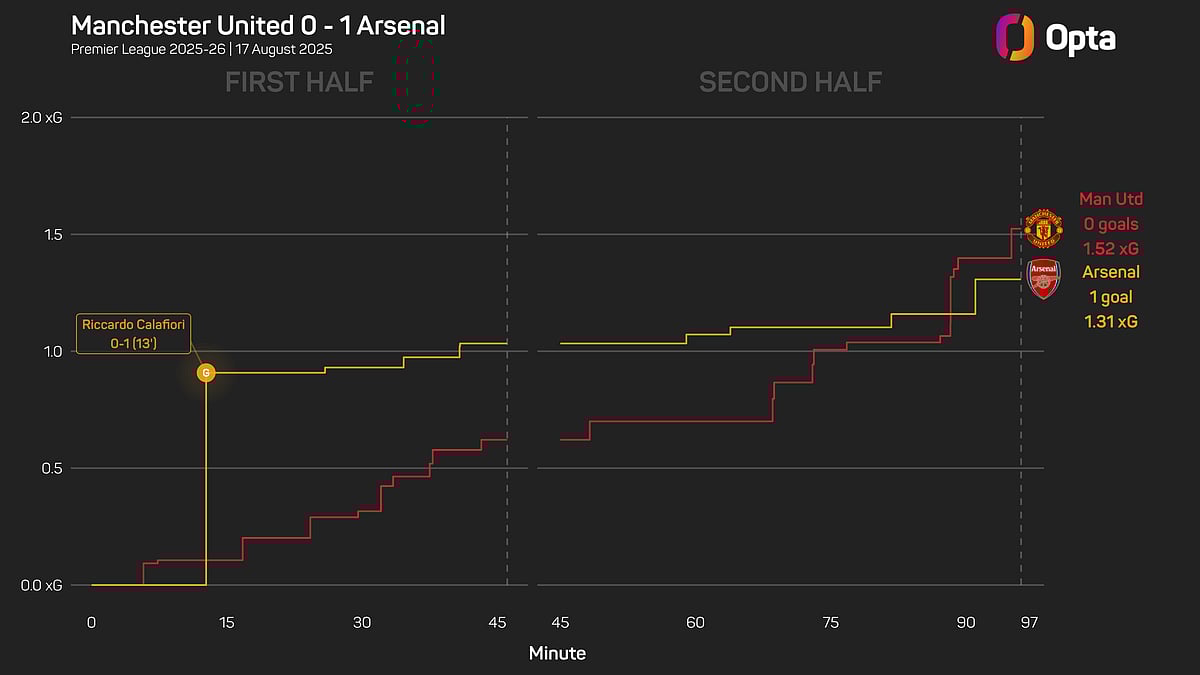Click the match title Manchester United 0 - 1 Arsenal
Viewport: 1200px width, 675px height.
click(x=259, y=25)
